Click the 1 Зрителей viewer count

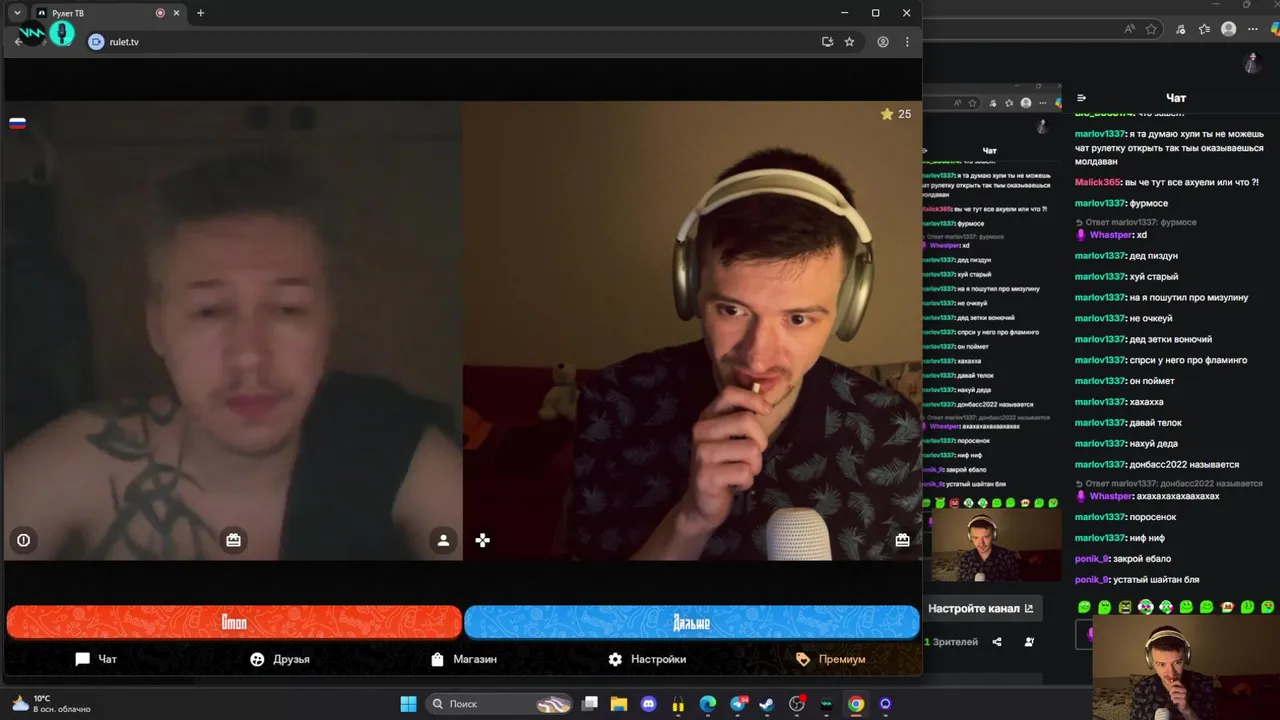[x=951, y=642]
